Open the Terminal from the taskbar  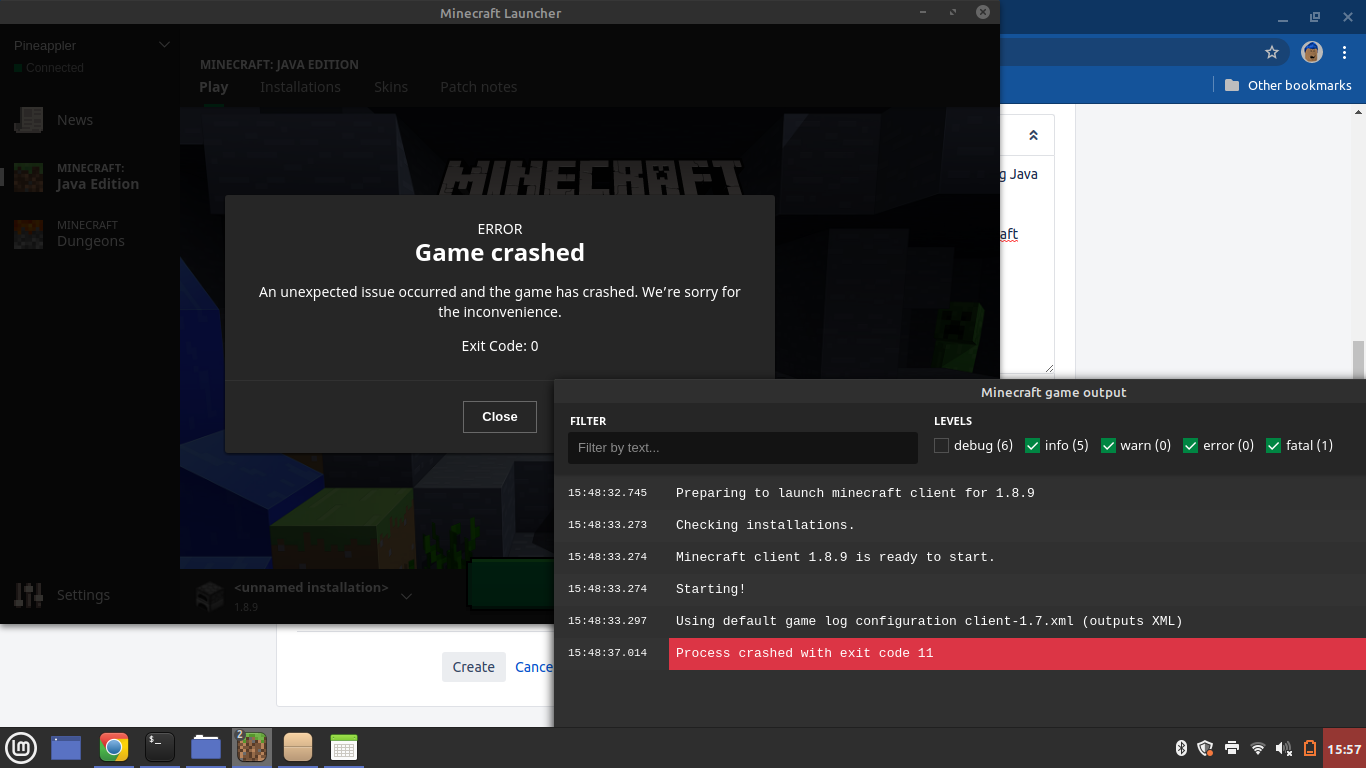[x=160, y=747]
